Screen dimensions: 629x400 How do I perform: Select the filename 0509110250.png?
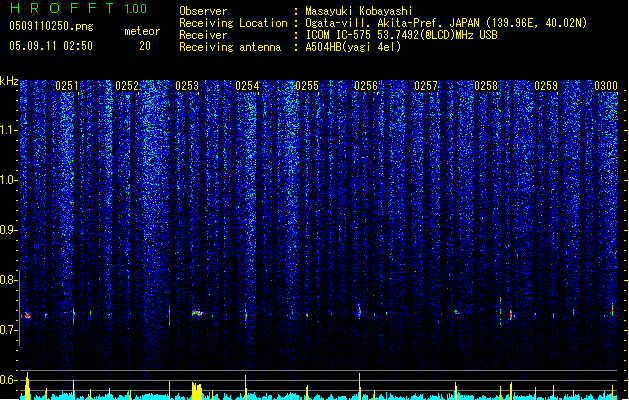point(51,26)
